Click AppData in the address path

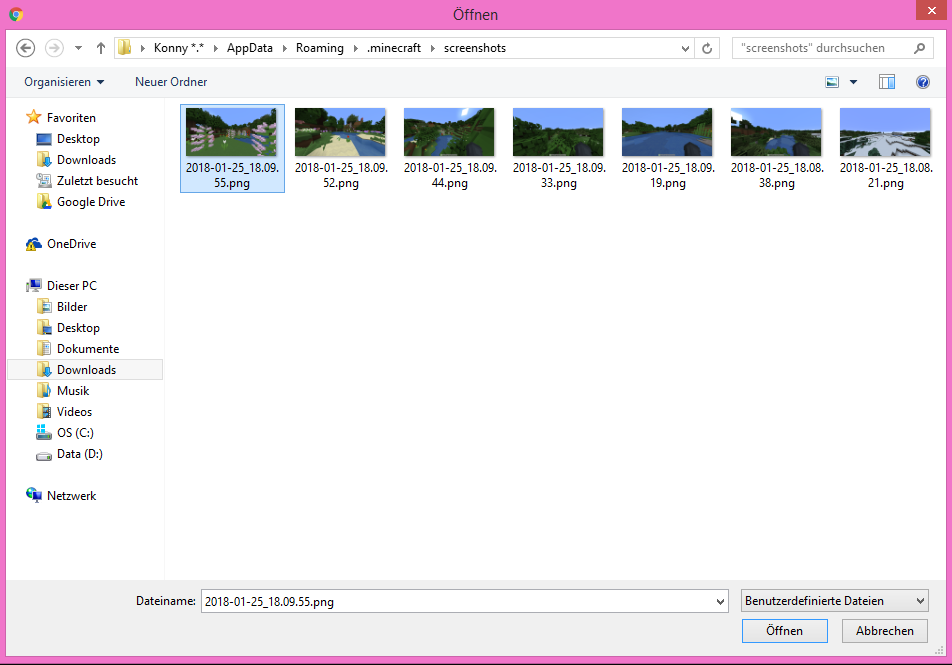250,48
